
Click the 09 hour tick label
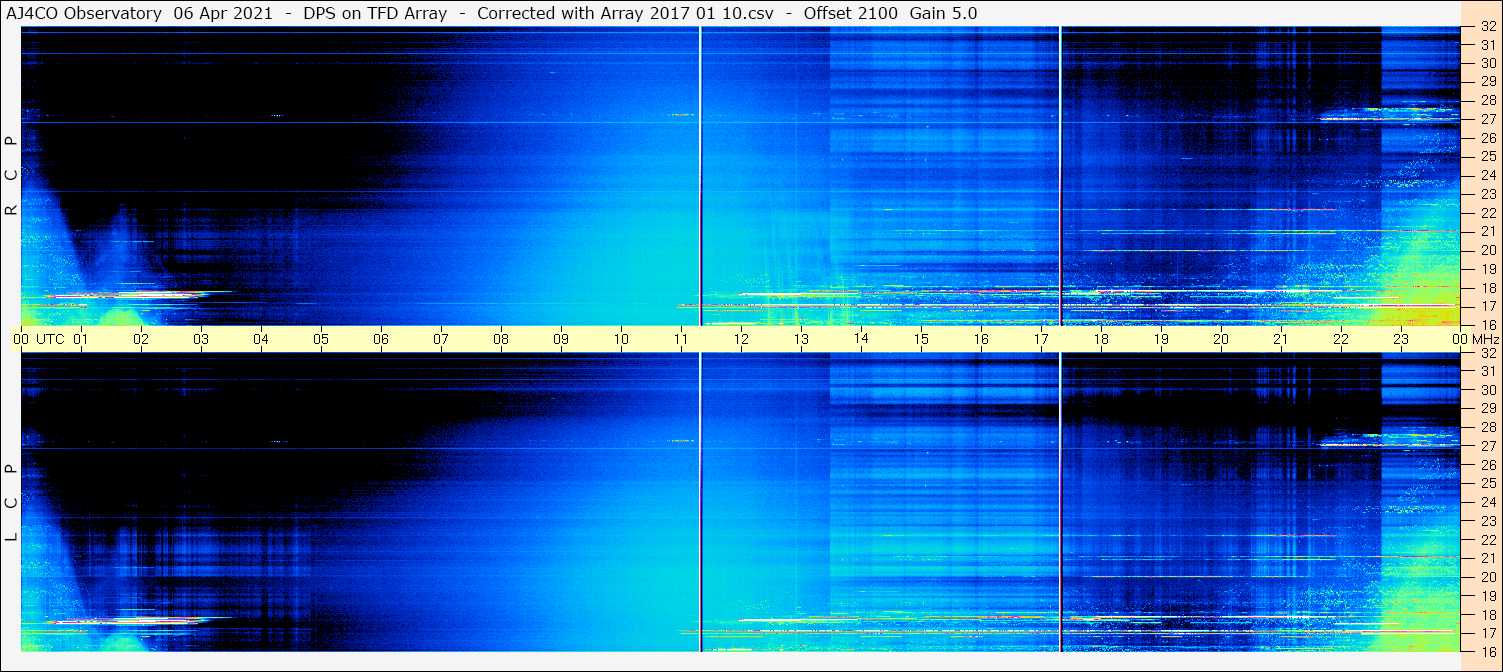[561, 339]
